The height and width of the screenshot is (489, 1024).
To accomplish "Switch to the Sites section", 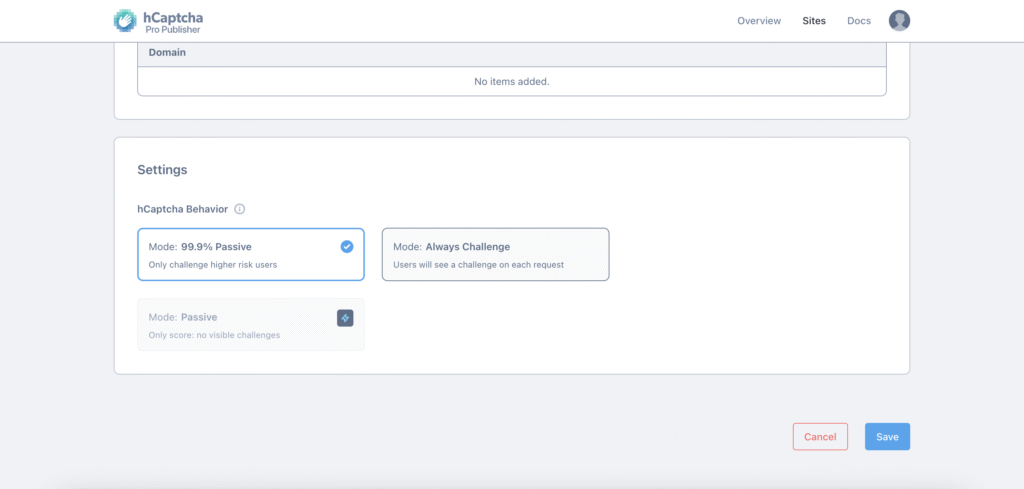I will coord(814,21).
